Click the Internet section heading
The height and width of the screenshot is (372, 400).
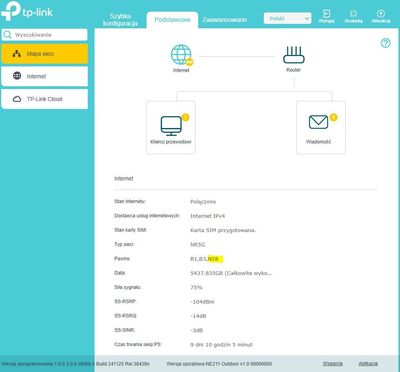(124, 179)
